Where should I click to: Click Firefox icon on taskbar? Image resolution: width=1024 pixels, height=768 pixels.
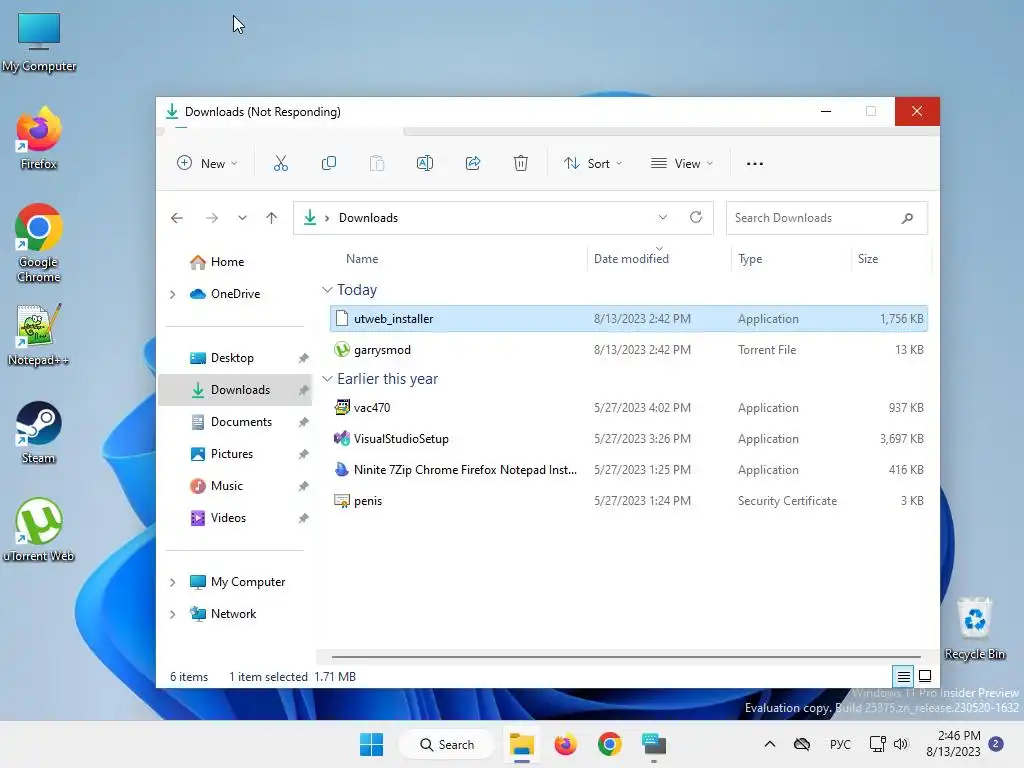[566, 744]
